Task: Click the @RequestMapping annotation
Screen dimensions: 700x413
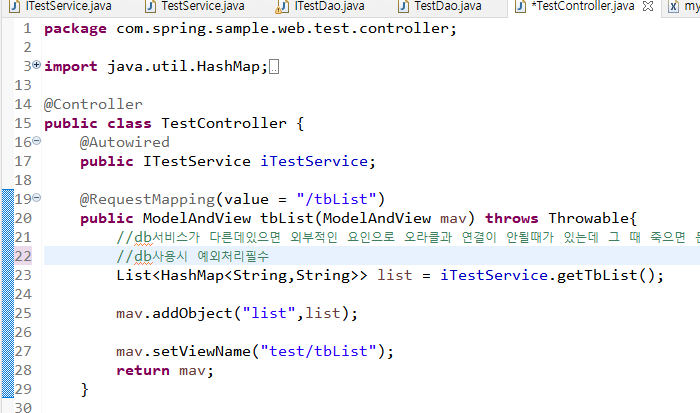Action: (x=147, y=199)
